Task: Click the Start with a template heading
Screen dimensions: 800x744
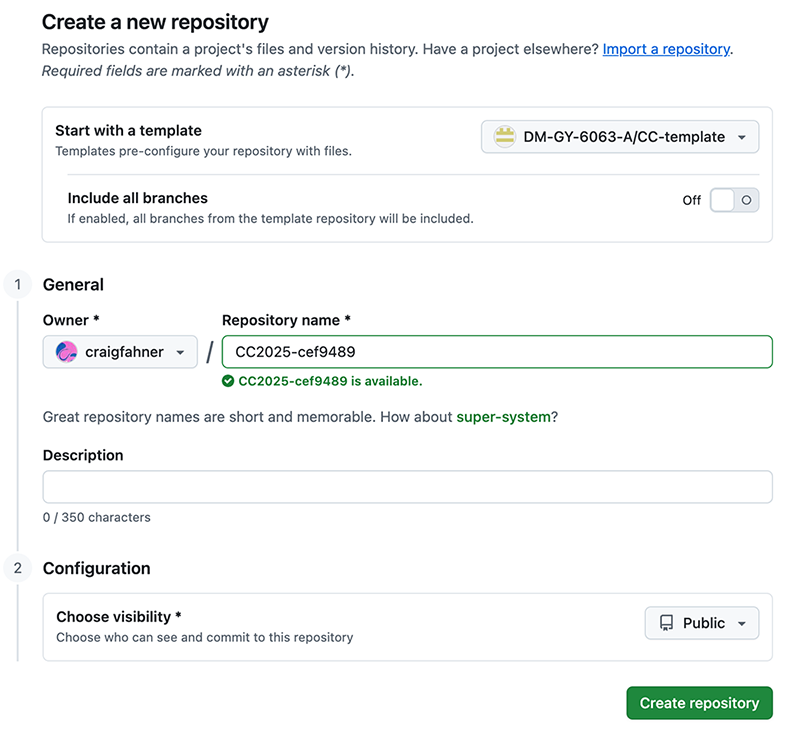Action: (x=128, y=130)
